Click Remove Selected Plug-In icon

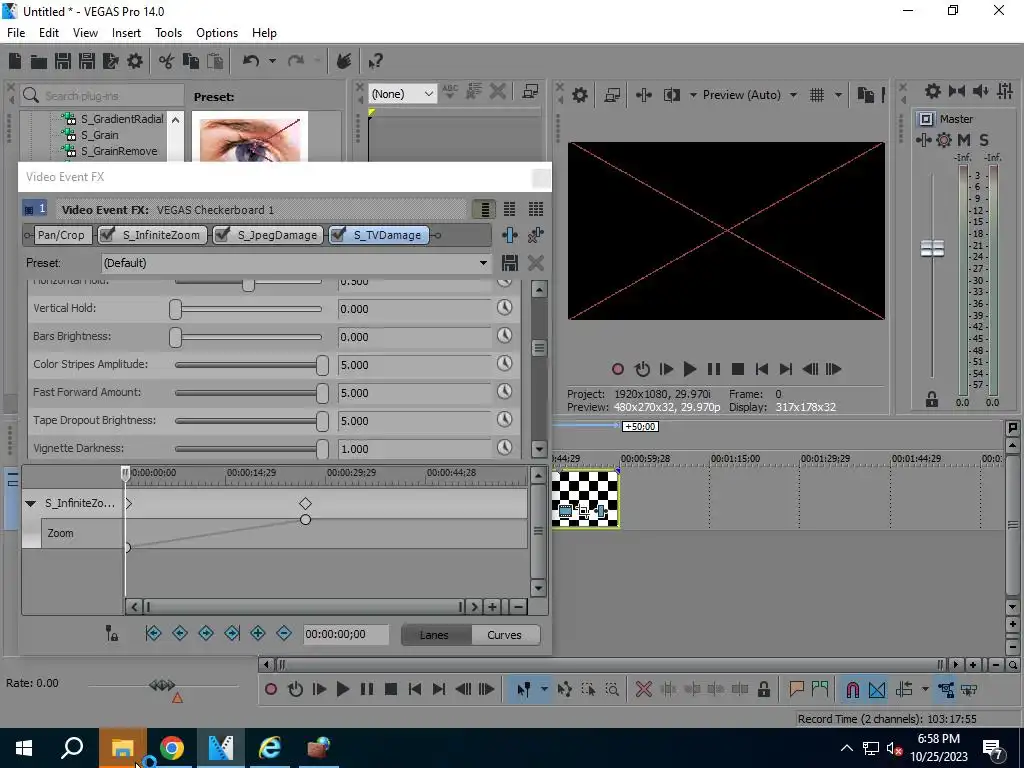point(536,235)
